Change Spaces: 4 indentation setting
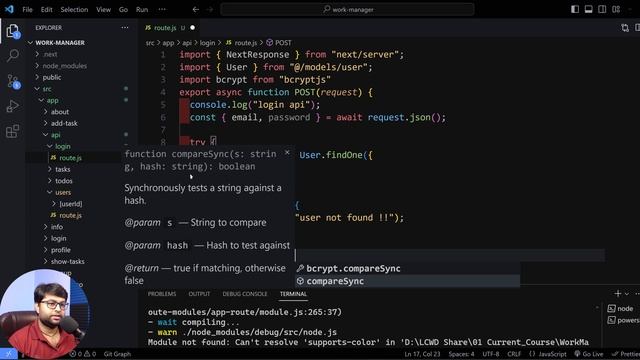640x360 pixels. click(462, 354)
